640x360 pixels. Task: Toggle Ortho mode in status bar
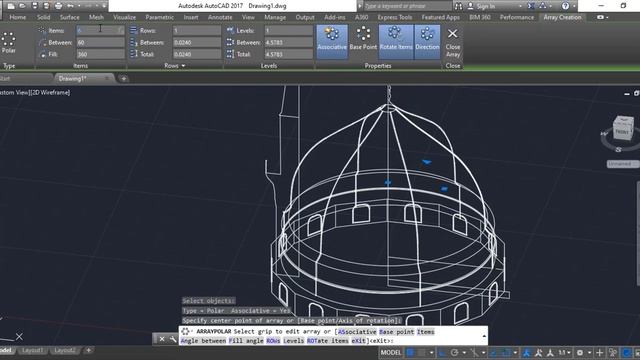click(x=441, y=352)
